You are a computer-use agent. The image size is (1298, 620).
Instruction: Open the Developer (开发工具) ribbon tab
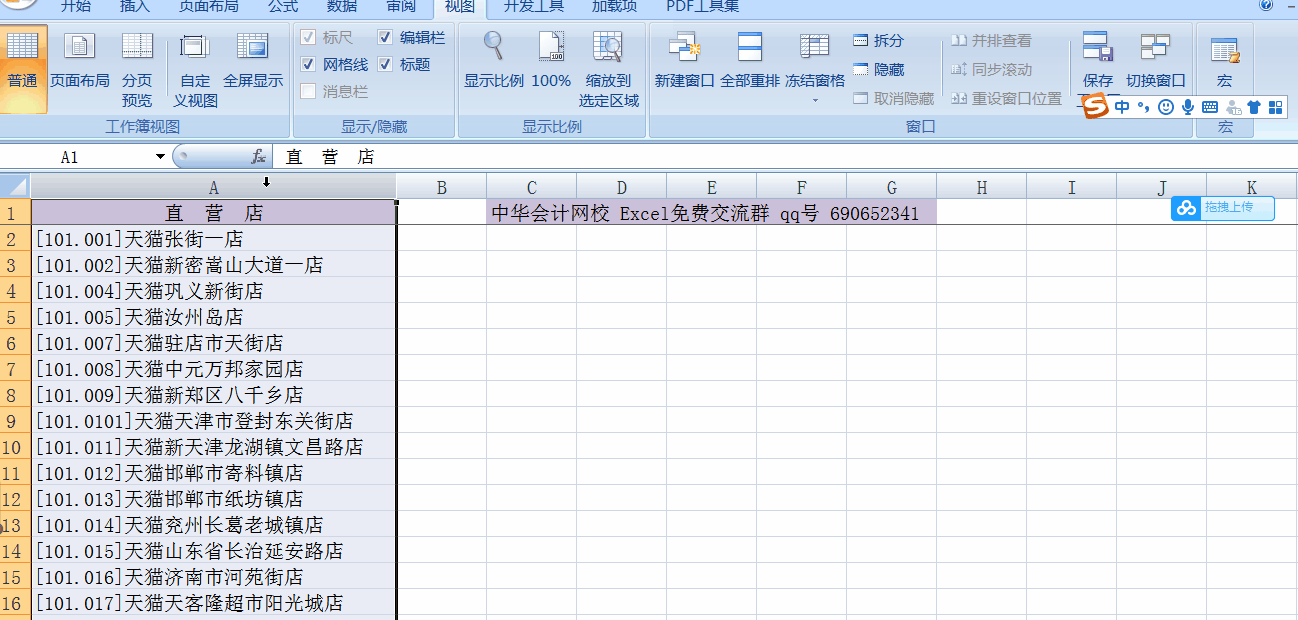(x=534, y=7)
